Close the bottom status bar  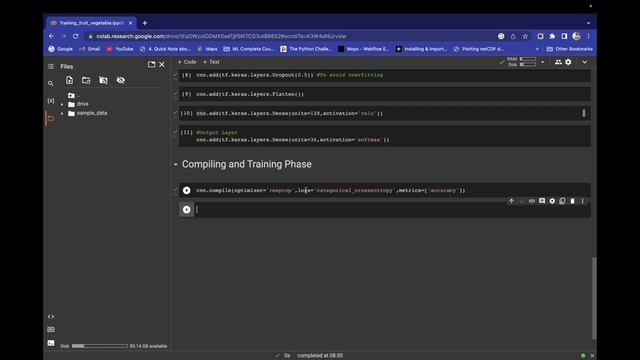tap(592, 356)
